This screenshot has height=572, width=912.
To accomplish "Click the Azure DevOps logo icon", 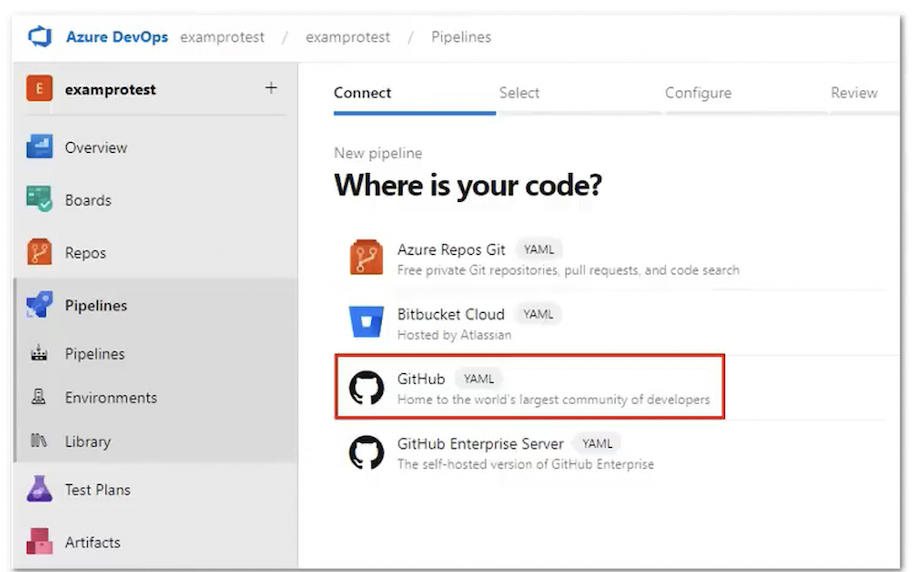I will (40, 37).
